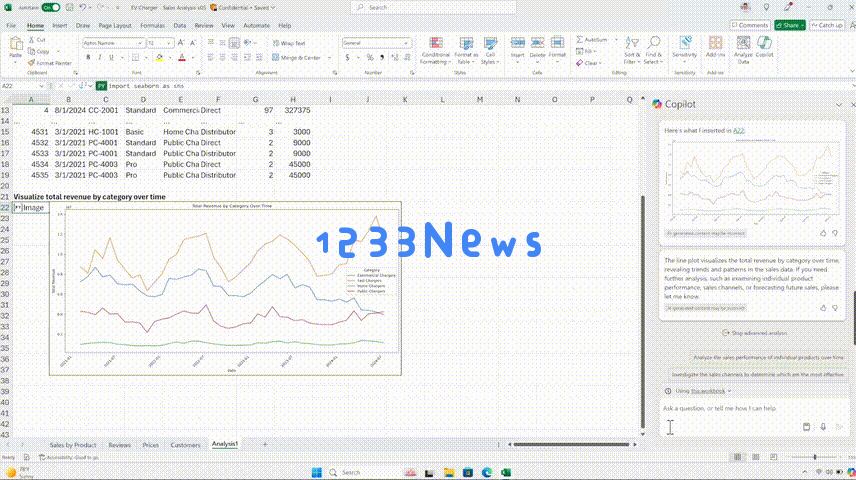Apply comma style formatting
The image size is (856, 480).
[382, 57]
